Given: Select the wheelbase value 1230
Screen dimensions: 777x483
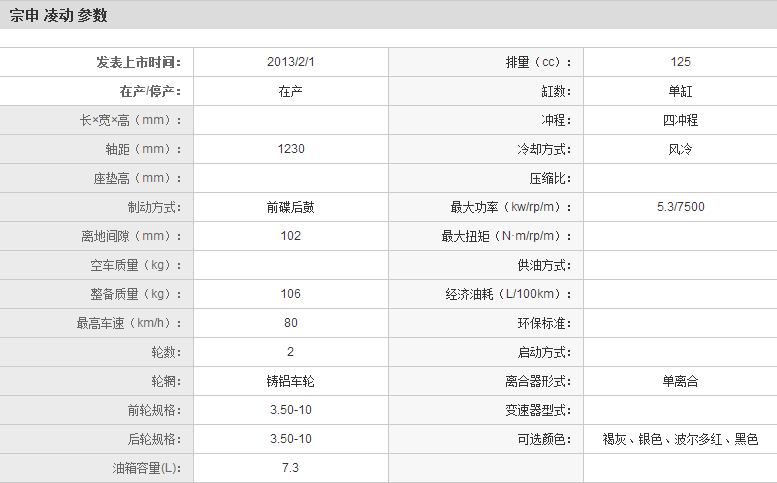Looking at the screenshot, I should coord(290,149).
